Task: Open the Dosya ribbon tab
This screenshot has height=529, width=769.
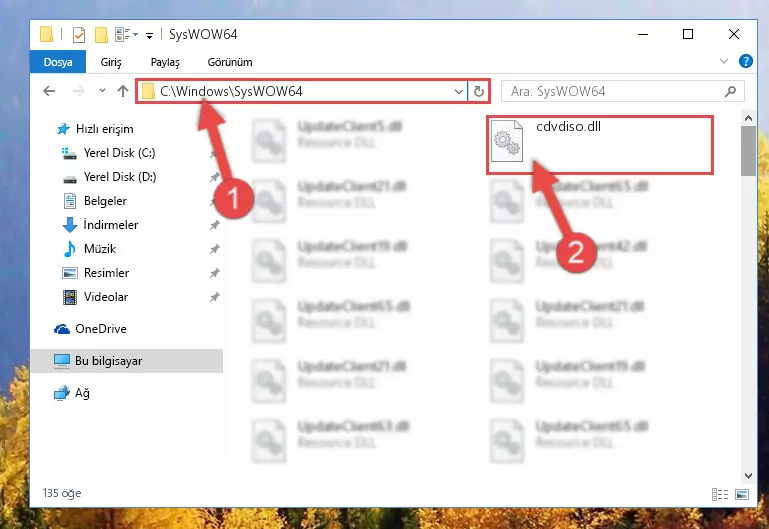Action: click(58, 62)
